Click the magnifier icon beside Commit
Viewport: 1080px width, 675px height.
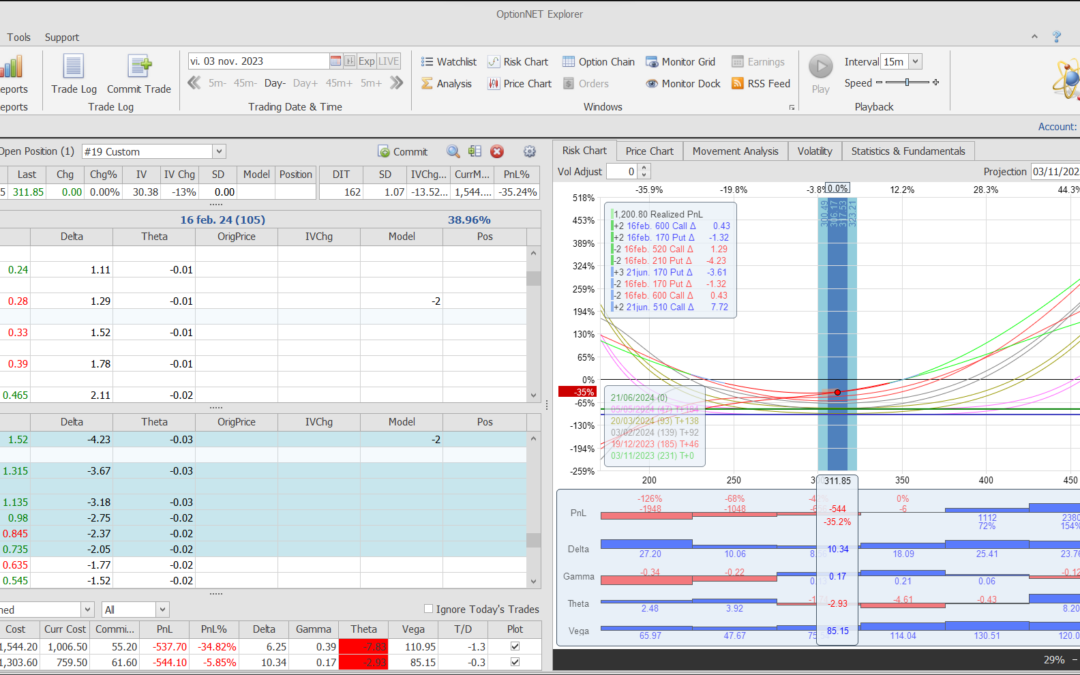453,152
